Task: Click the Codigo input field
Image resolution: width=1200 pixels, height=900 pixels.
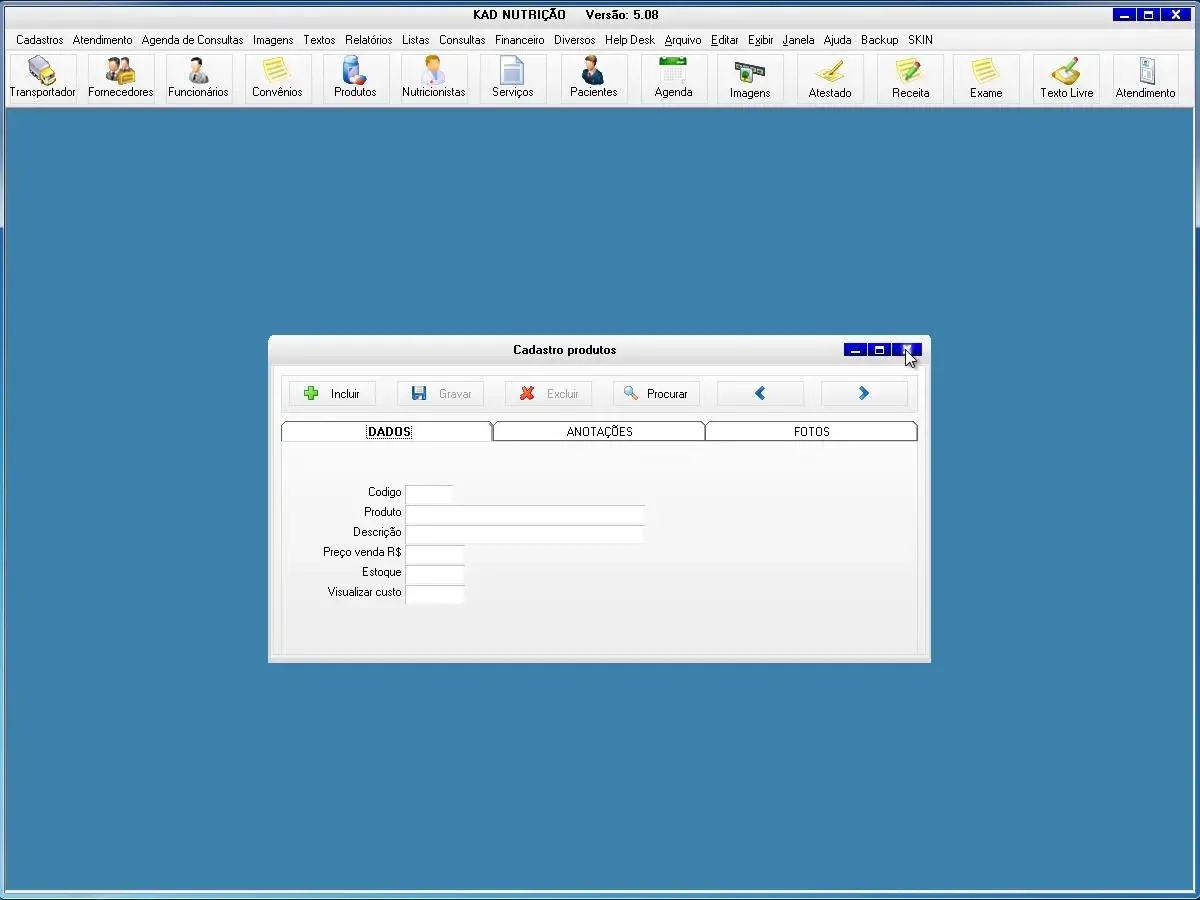Action: tap(429, 493)
